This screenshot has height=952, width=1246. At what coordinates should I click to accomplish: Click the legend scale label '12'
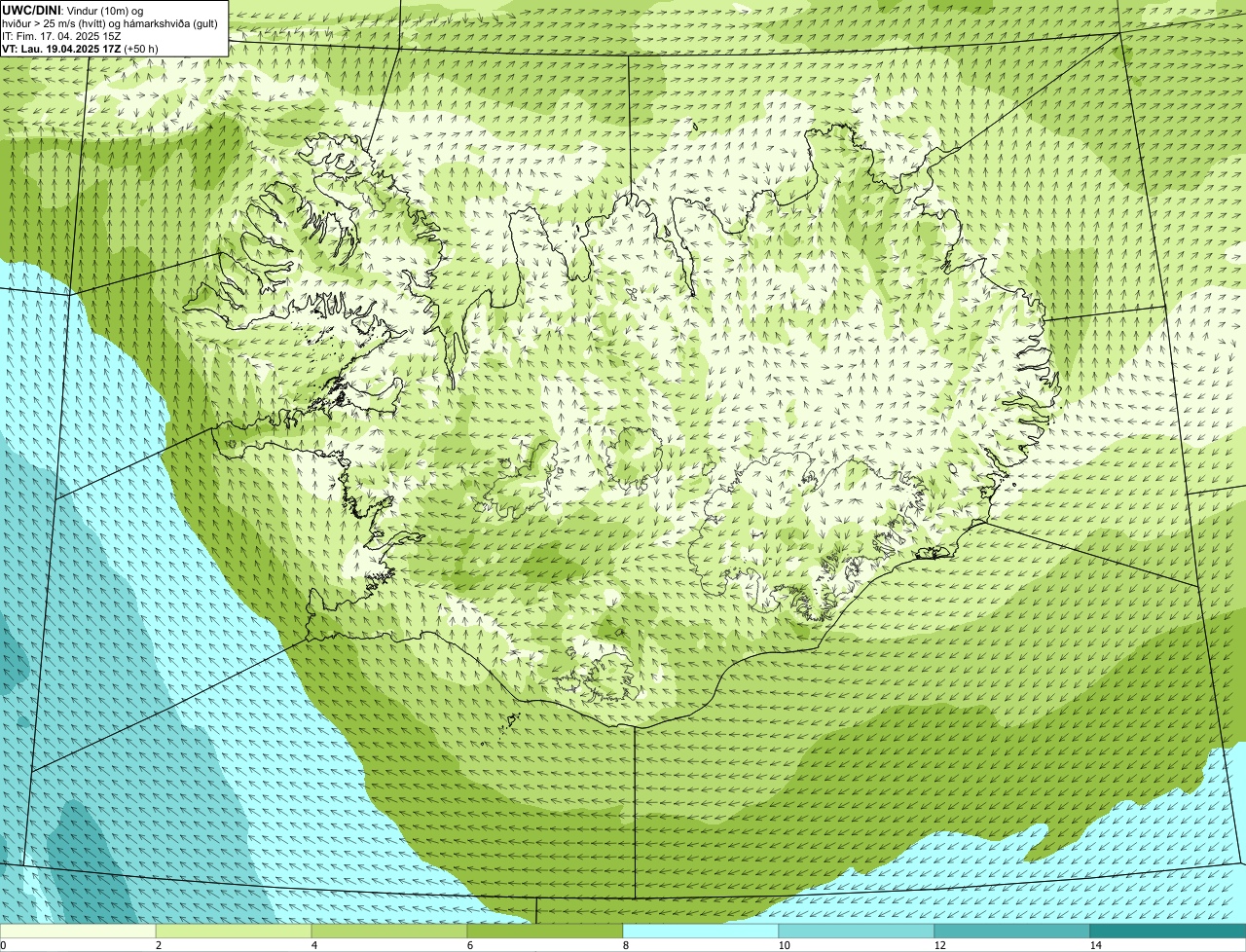tap(939, 945)
